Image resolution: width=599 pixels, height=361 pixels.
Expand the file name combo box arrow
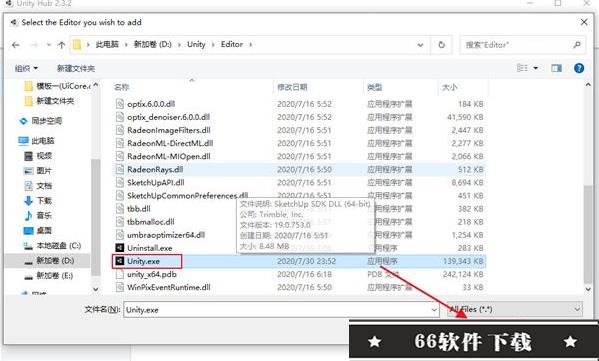pos(434,310)
